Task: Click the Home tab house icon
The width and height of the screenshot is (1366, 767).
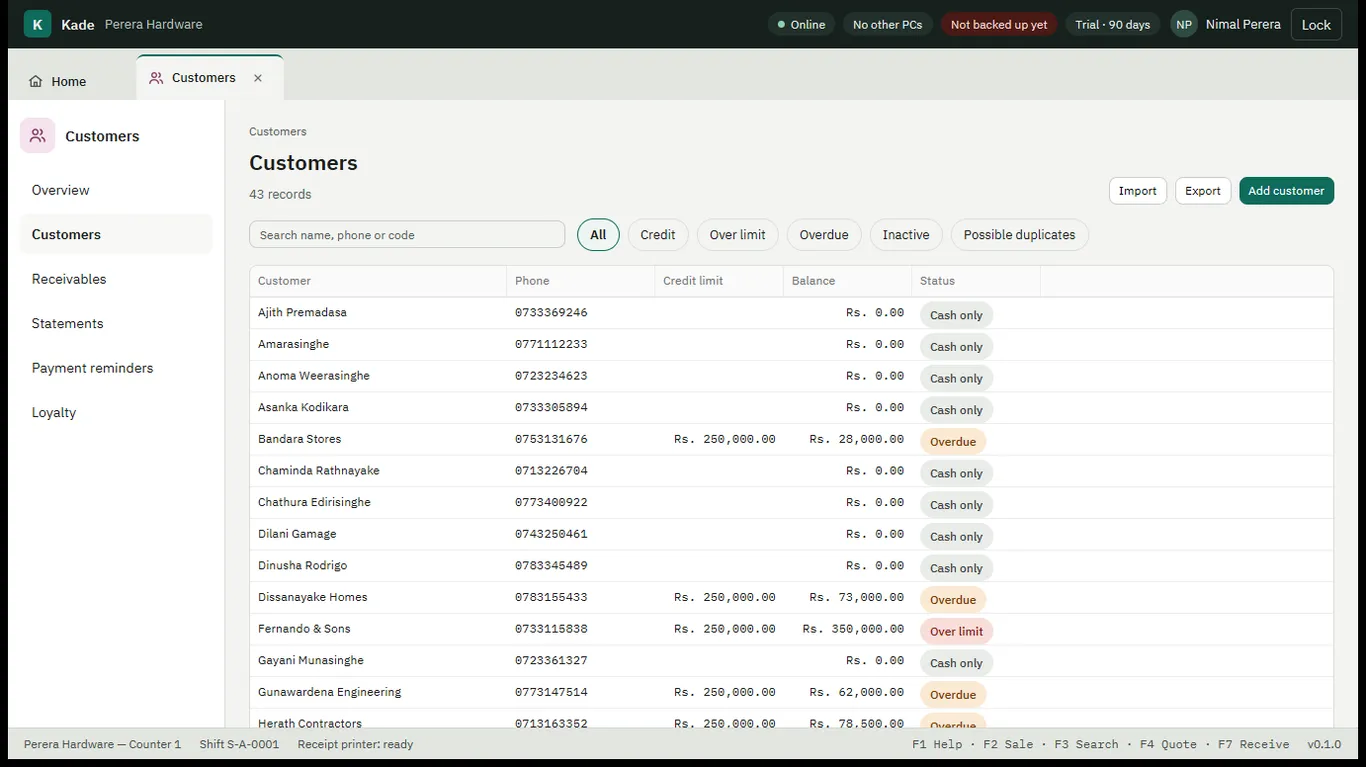Action: tap(36, 82)
